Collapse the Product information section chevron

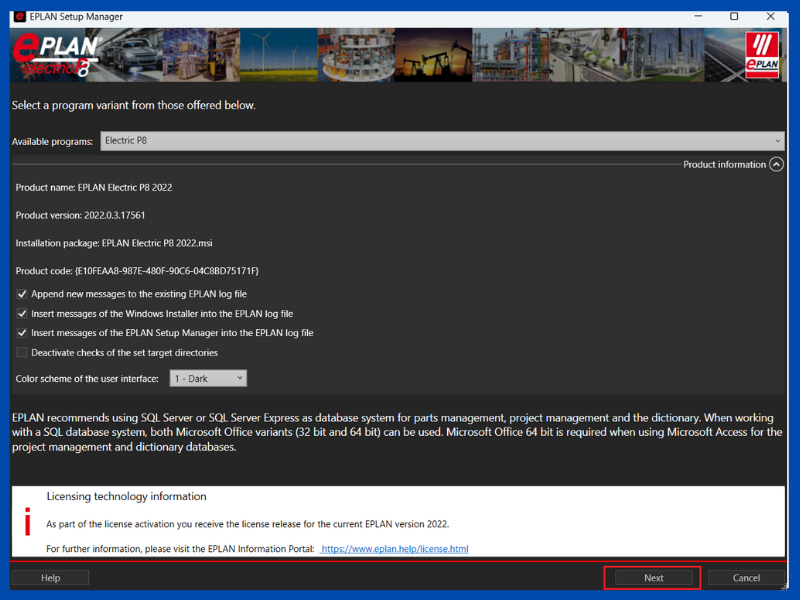tap(776, 164)
